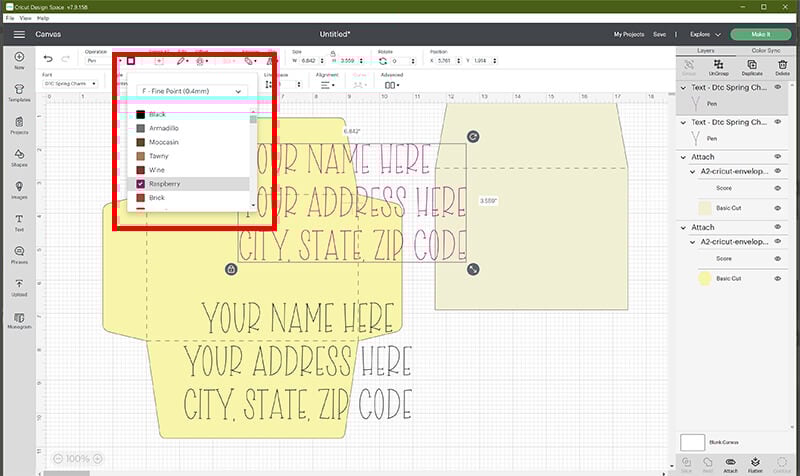Click the X position input field
This screenshot has height=476, width=800.
pyautogui.click(x=445, y=61)
